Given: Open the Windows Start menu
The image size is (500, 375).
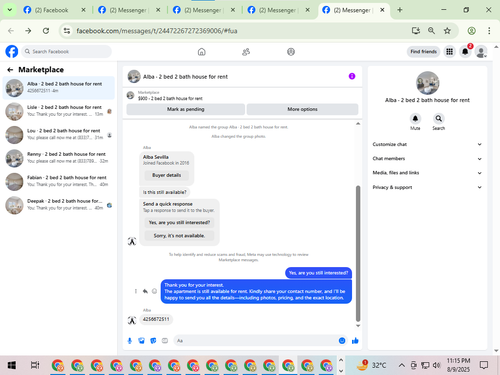Looking at the screenshot, I should (12, 365).
